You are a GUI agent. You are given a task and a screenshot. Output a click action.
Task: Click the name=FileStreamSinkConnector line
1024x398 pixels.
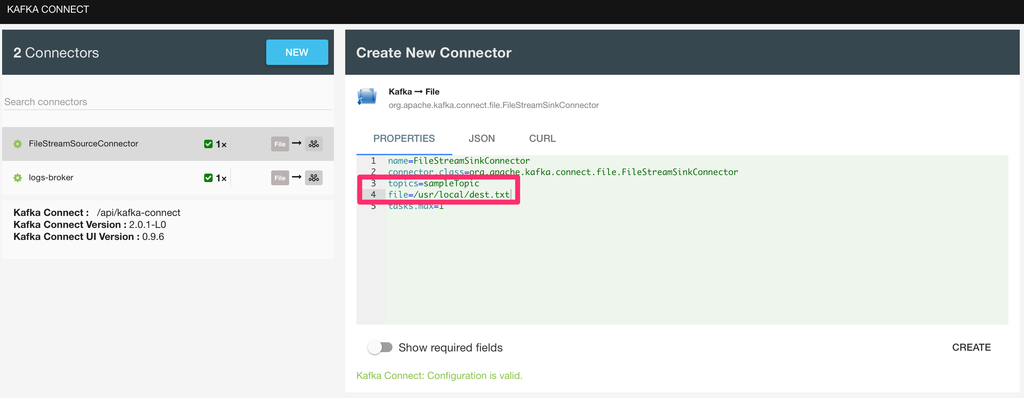pos(458,161)
